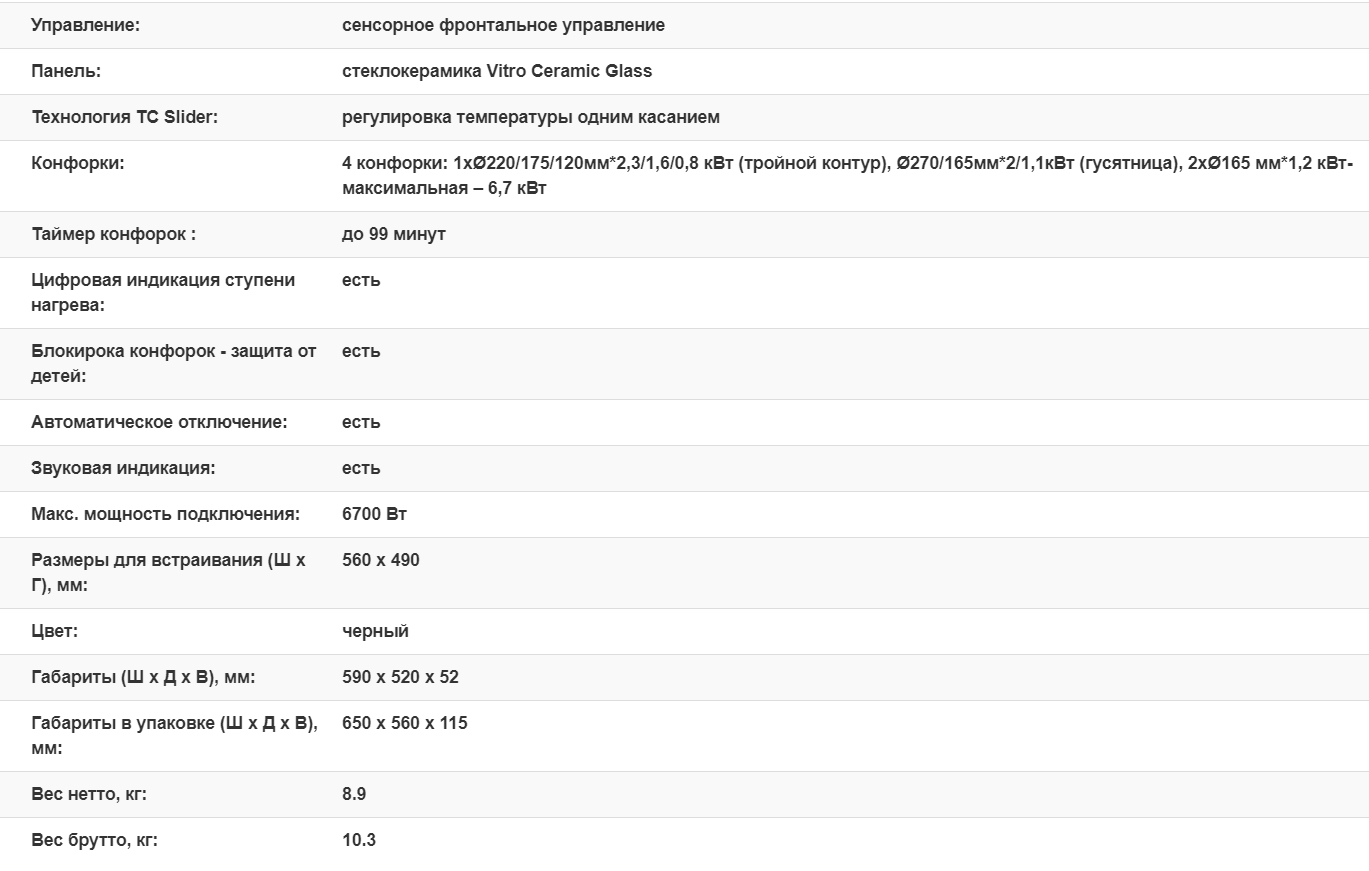Click the "8.9" net weight value
Viewport: 1369px width, 871px height.
pyautogui.click(x=354, y=794)
